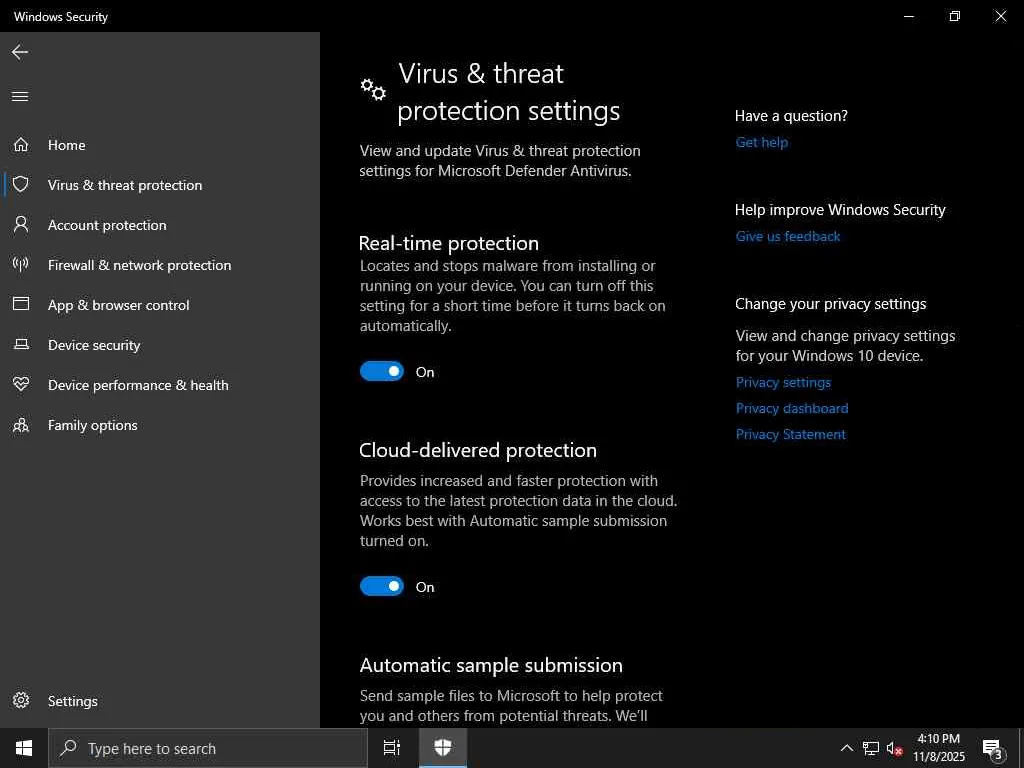
Task: Open the Privacy dashboard link
Action: click(x=792, y=408)
